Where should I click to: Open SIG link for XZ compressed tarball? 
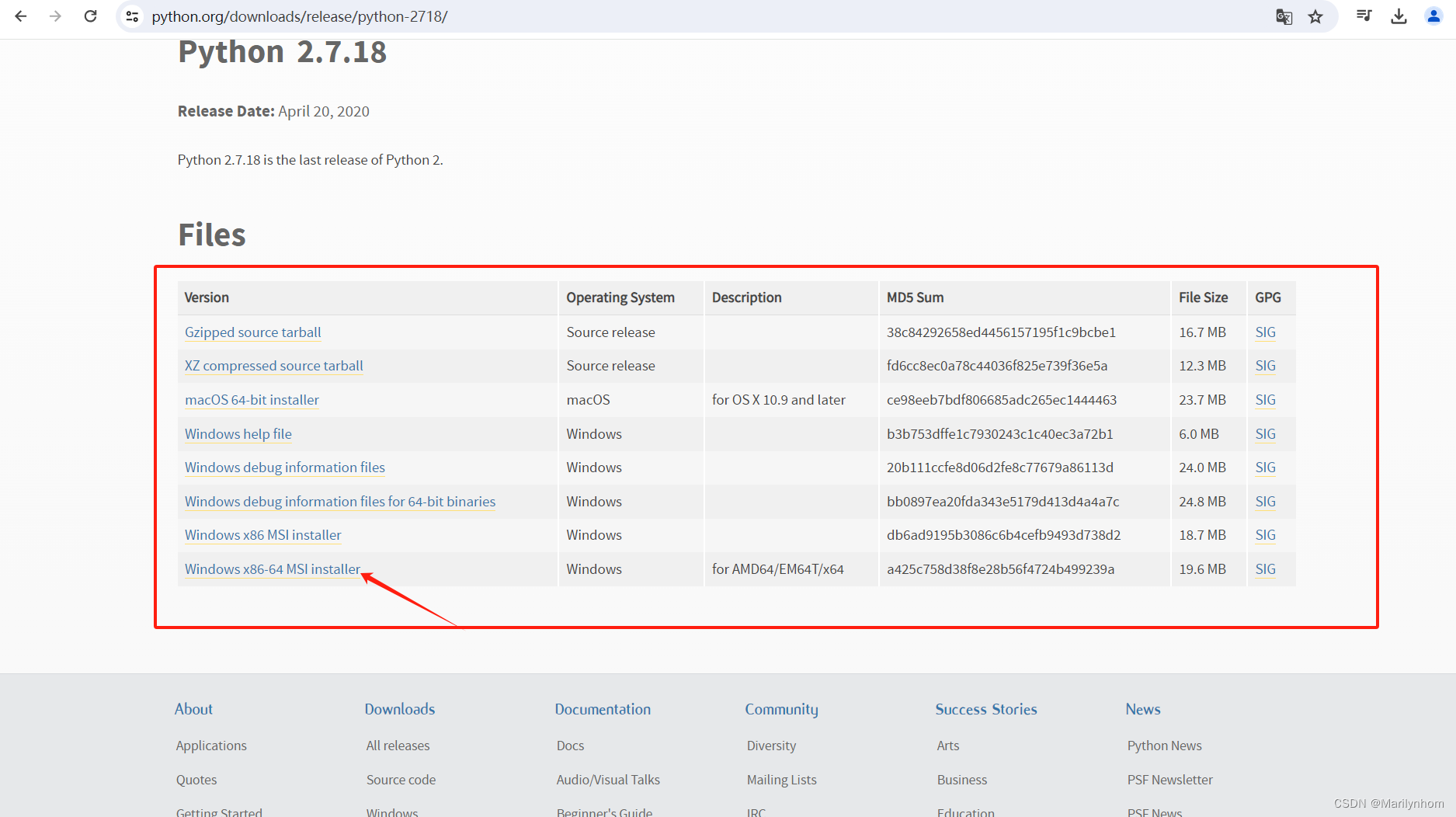pyautogui.click(x=1265, y=366)
